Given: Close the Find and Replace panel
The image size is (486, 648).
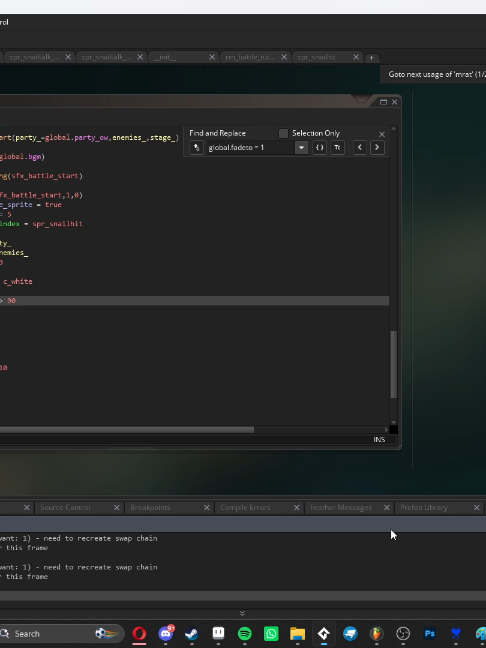Looking at the screenshot, I should click(382, 134).
